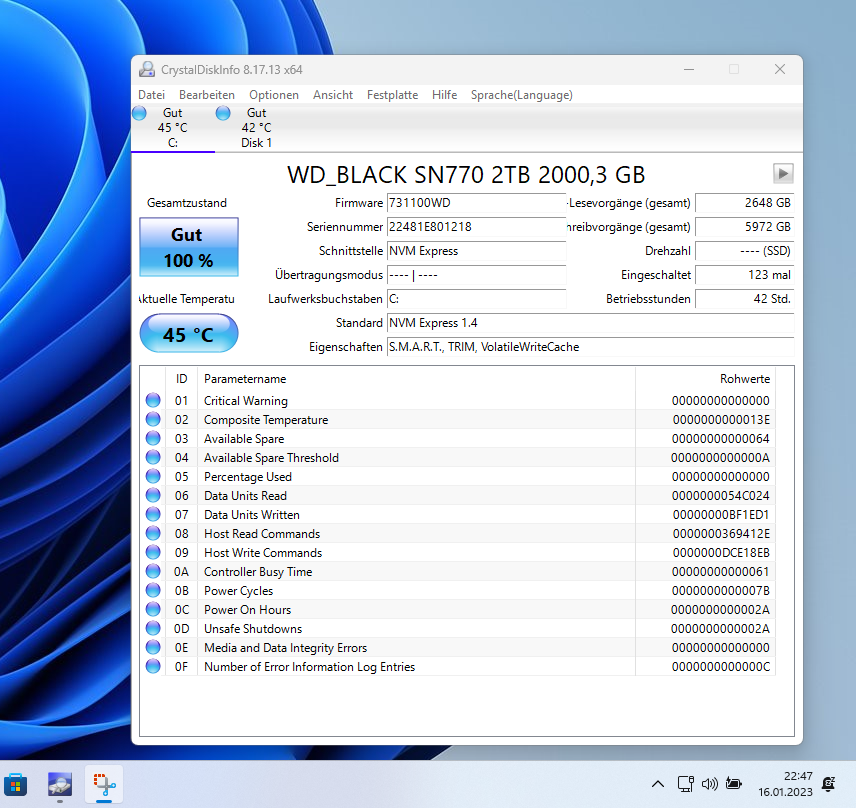Viewport: 856px width, 808px height.
Task: Open the Festplatte menu
Action: pos(393,95)
